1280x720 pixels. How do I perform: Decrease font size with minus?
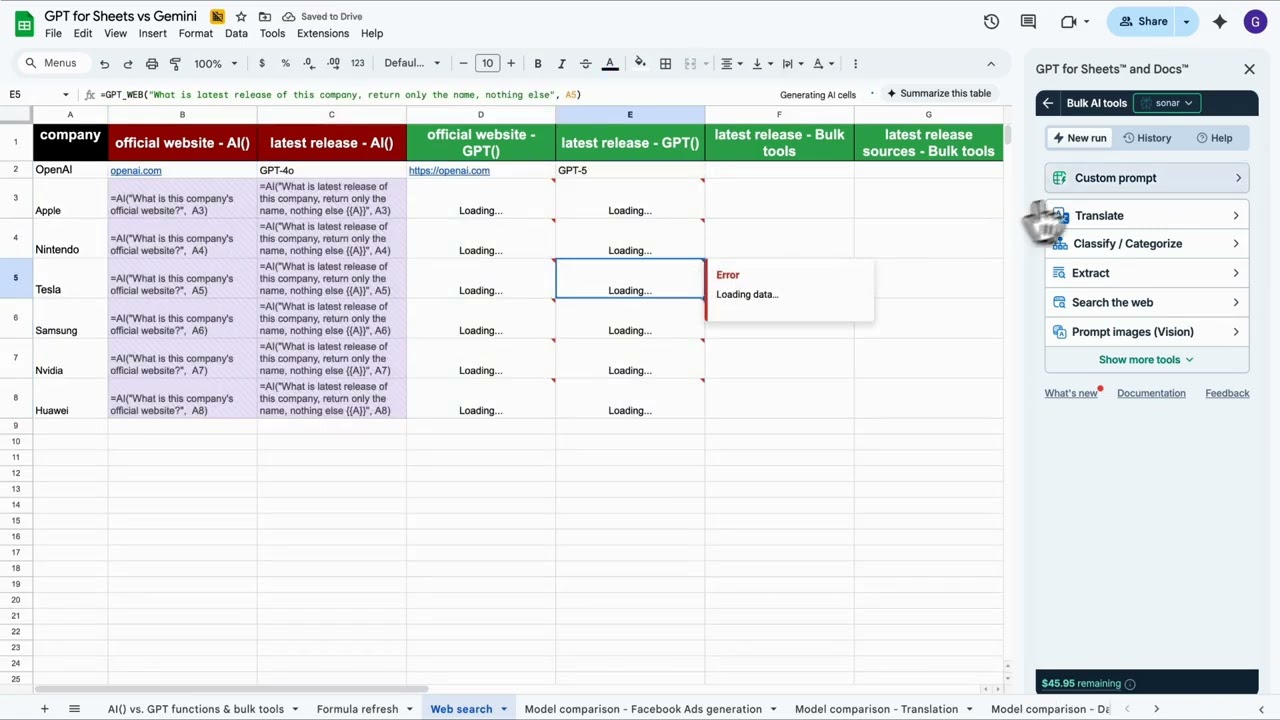[463, 64]
